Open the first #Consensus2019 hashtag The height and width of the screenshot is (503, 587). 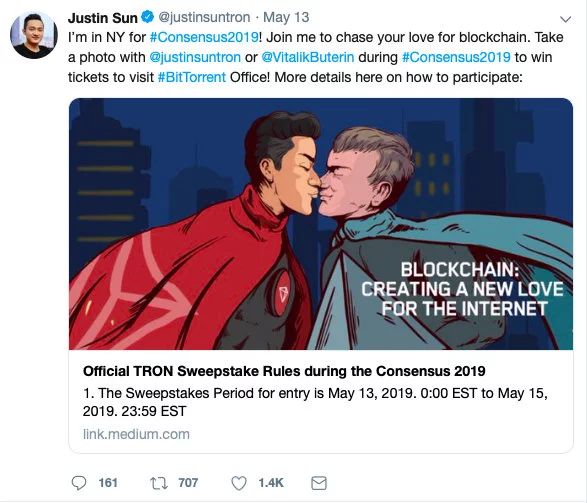pos(204,37)
